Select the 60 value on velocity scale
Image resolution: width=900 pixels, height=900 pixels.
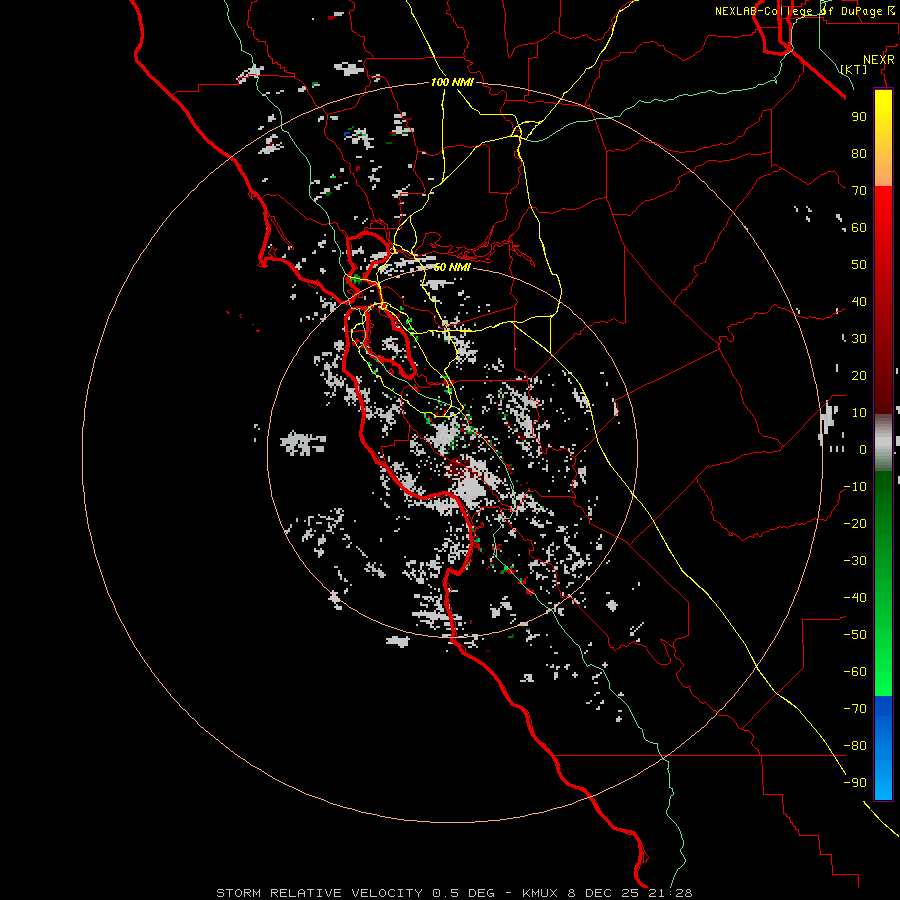pos(859,227)
